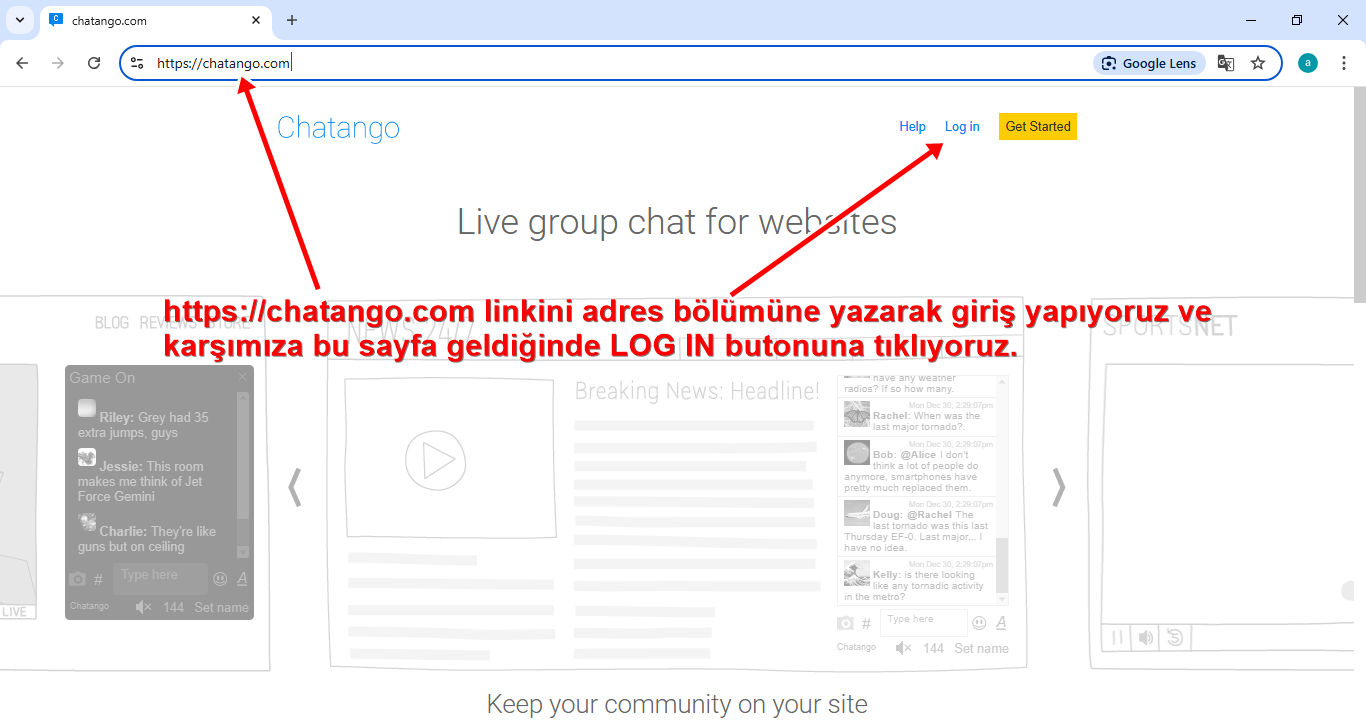Click Chatango label under news chat
This screenshot has height=728, width=1366.
[x=856, y=647]
